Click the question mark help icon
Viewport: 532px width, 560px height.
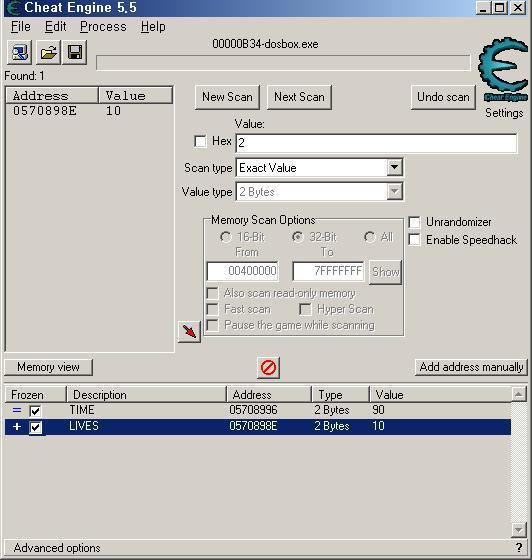point(518,547)
